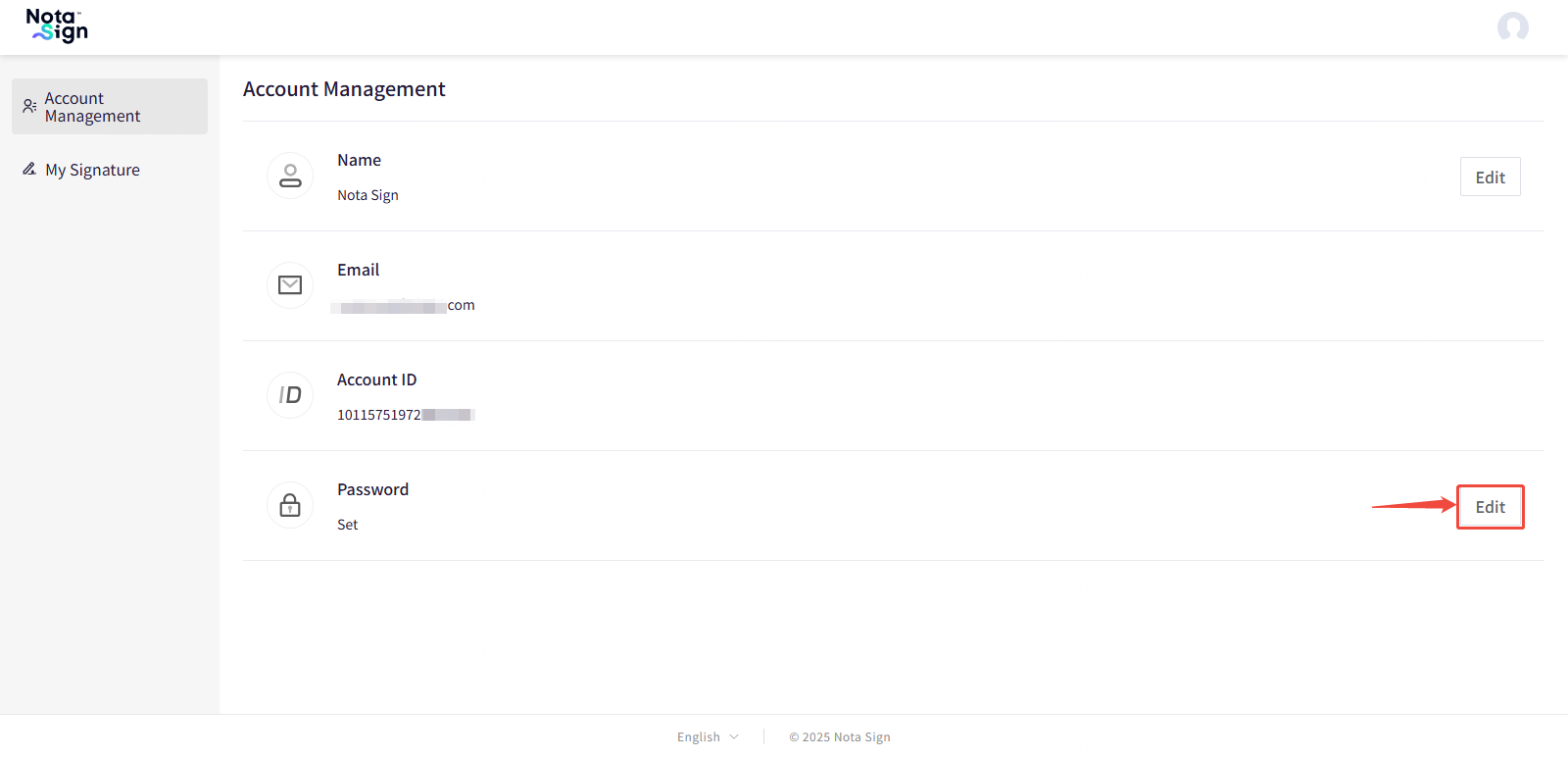The height and width of the screenshot is (758, 1568).
Task: Click the person icon beside Name
Action: click(290, 176)
